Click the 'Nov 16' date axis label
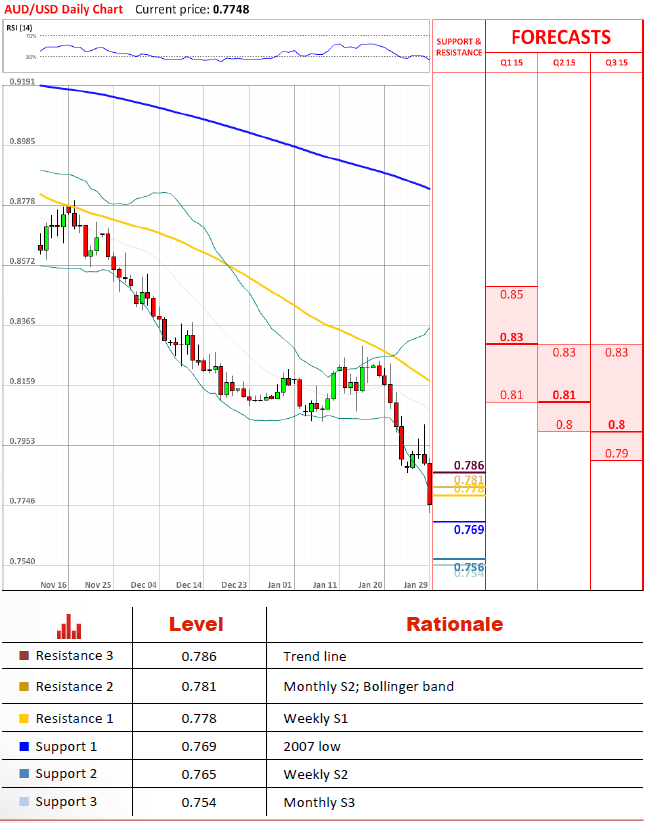646x823 pixels. 54,585
